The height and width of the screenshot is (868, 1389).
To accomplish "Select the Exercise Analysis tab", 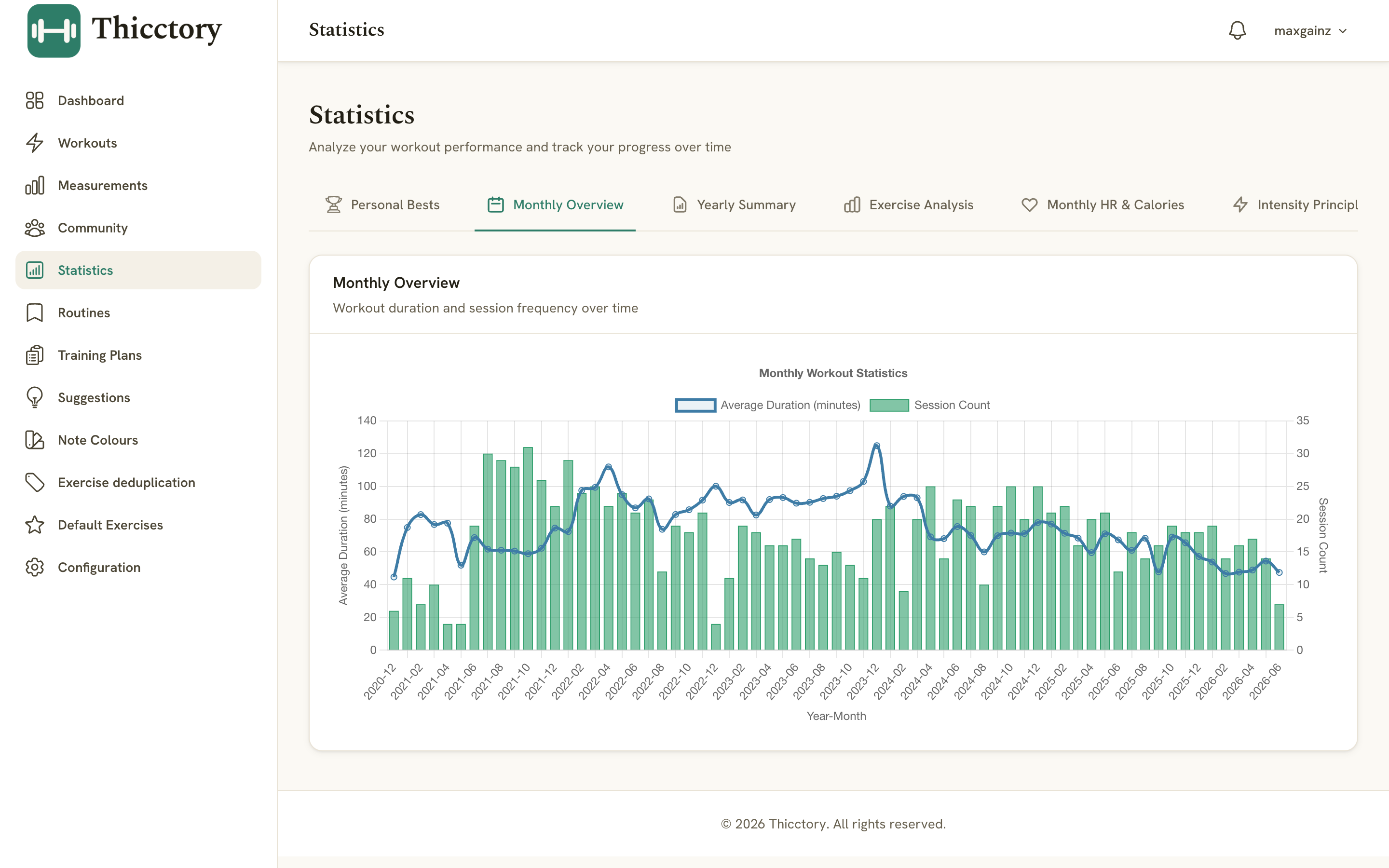I will pos(909,205).
